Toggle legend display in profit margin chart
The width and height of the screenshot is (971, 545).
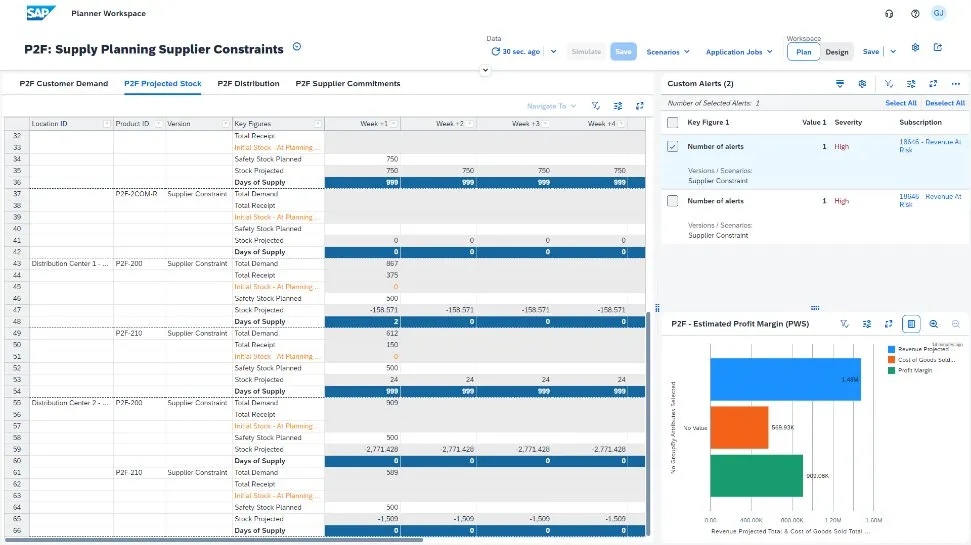[x=911, y=324]
